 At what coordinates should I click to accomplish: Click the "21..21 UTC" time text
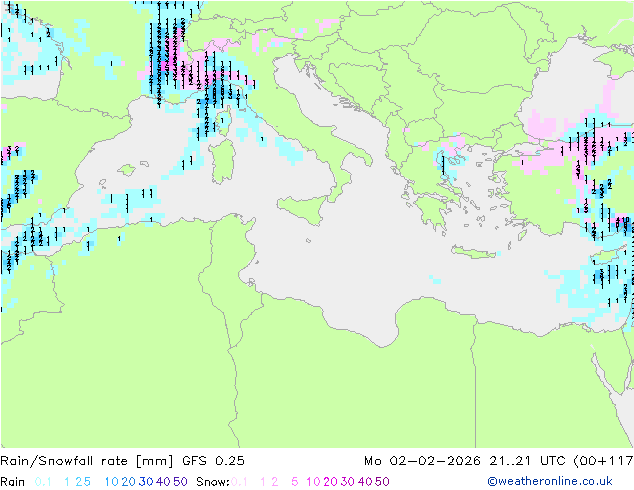point(527,461)
